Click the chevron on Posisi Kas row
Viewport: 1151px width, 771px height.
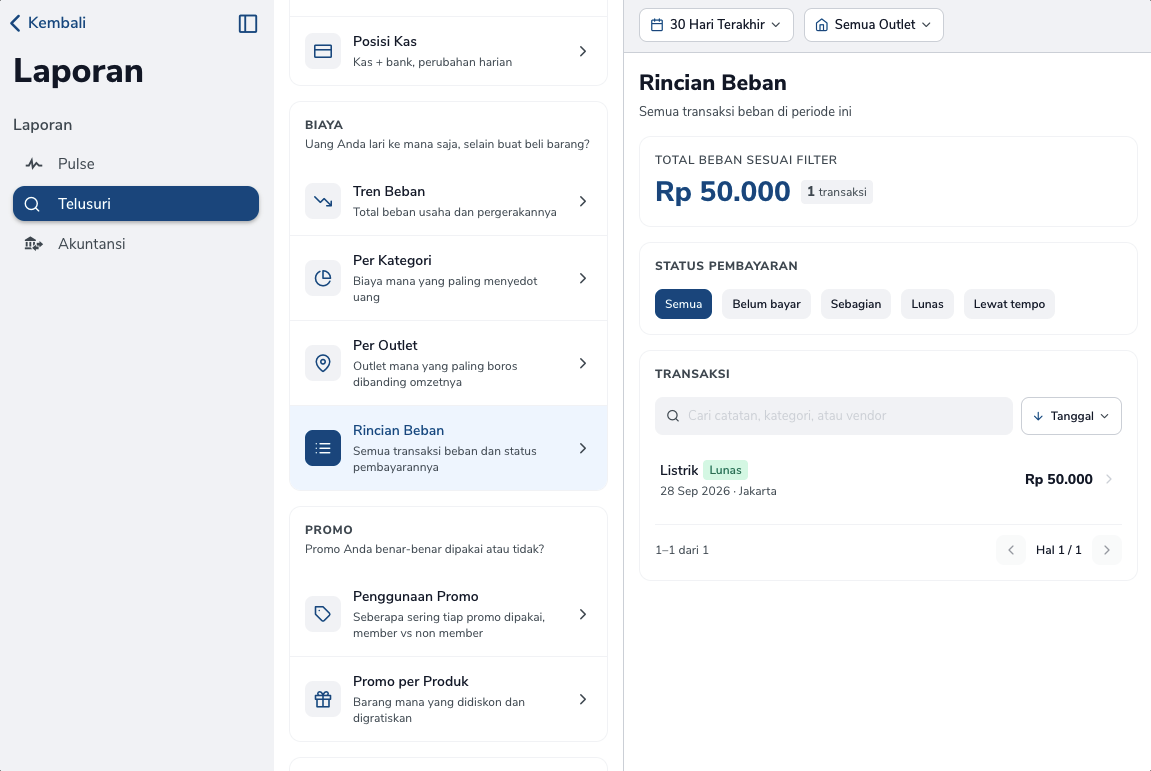click(x=583, y=51)
